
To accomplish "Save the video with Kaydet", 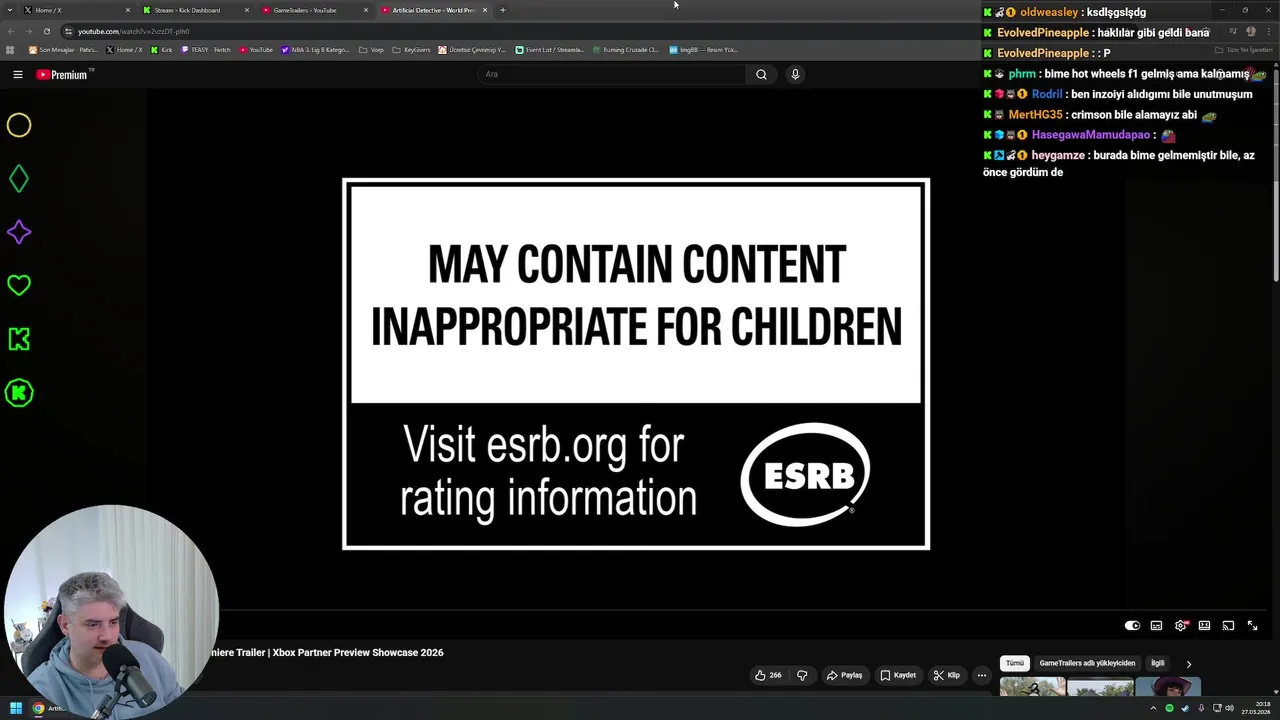I will coord(897,675).
